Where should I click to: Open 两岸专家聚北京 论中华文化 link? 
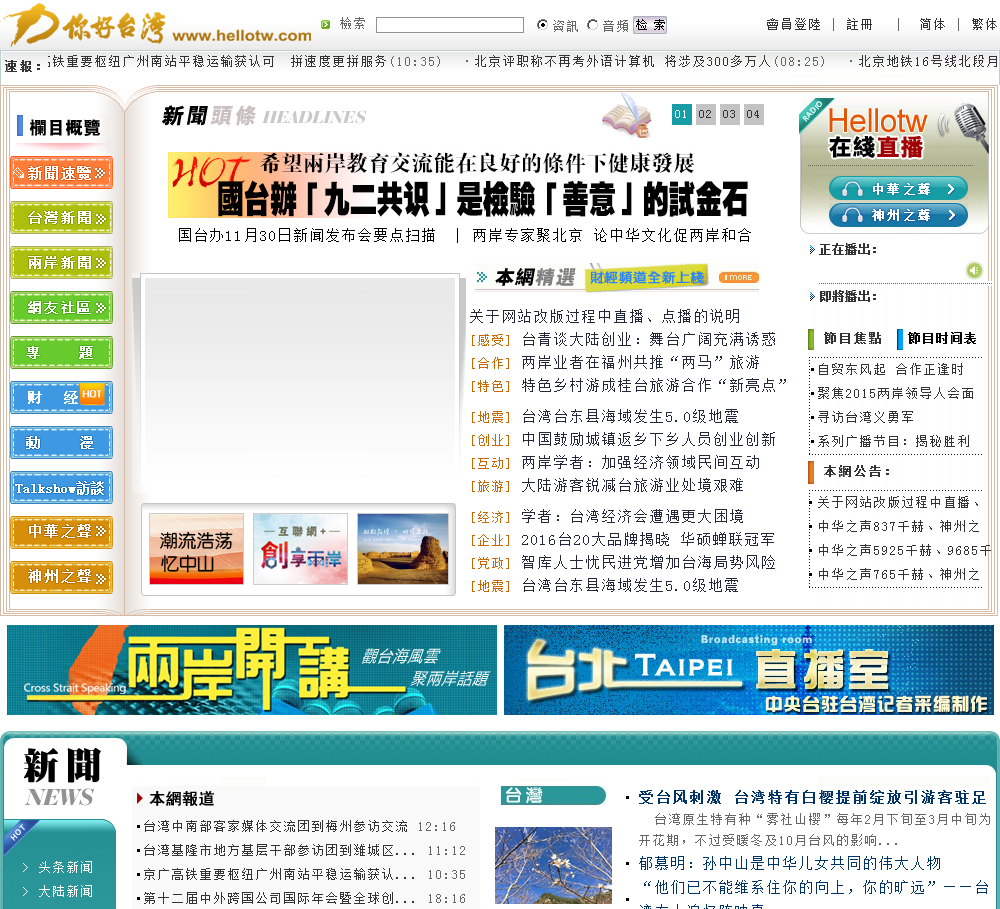(x=612, y=235)
